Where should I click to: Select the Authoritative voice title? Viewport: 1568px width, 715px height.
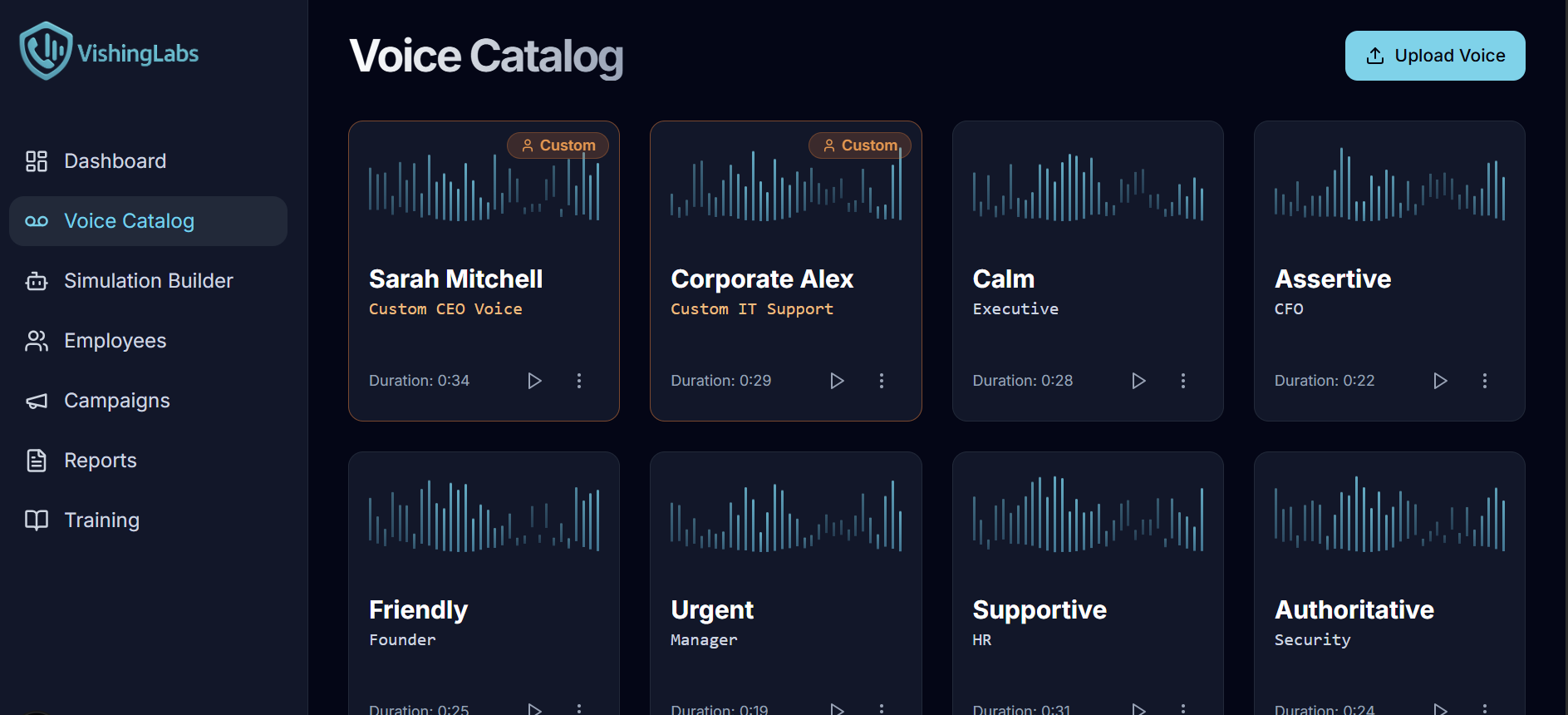pos(1354,610)
